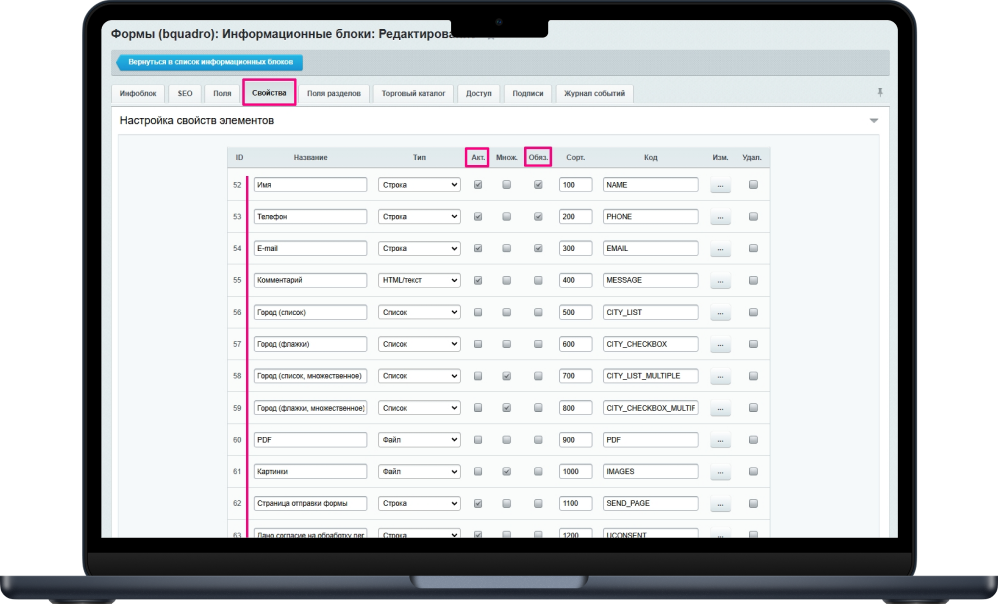Open the Торговый каталог tab
Viewport: 998px width, 604px height.
413,94
